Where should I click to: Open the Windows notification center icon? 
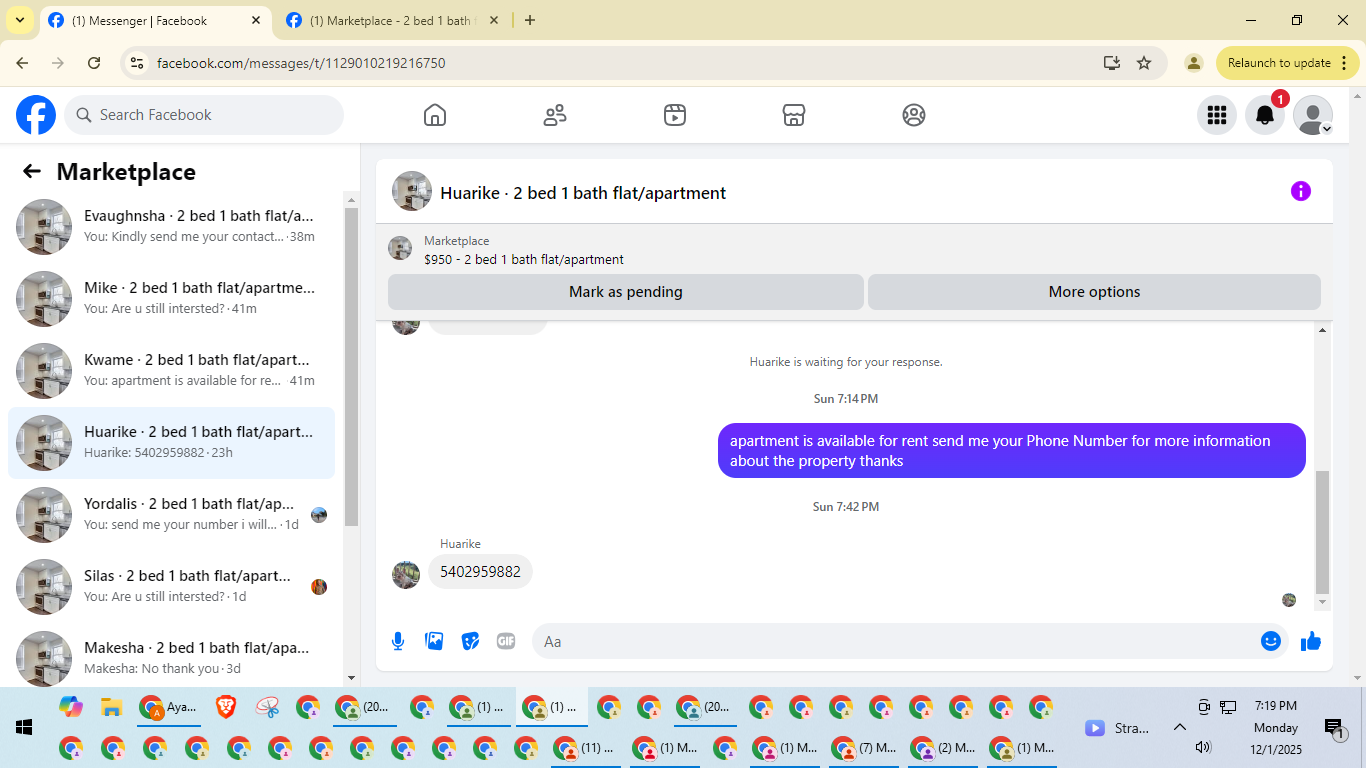click(1333, 728)
